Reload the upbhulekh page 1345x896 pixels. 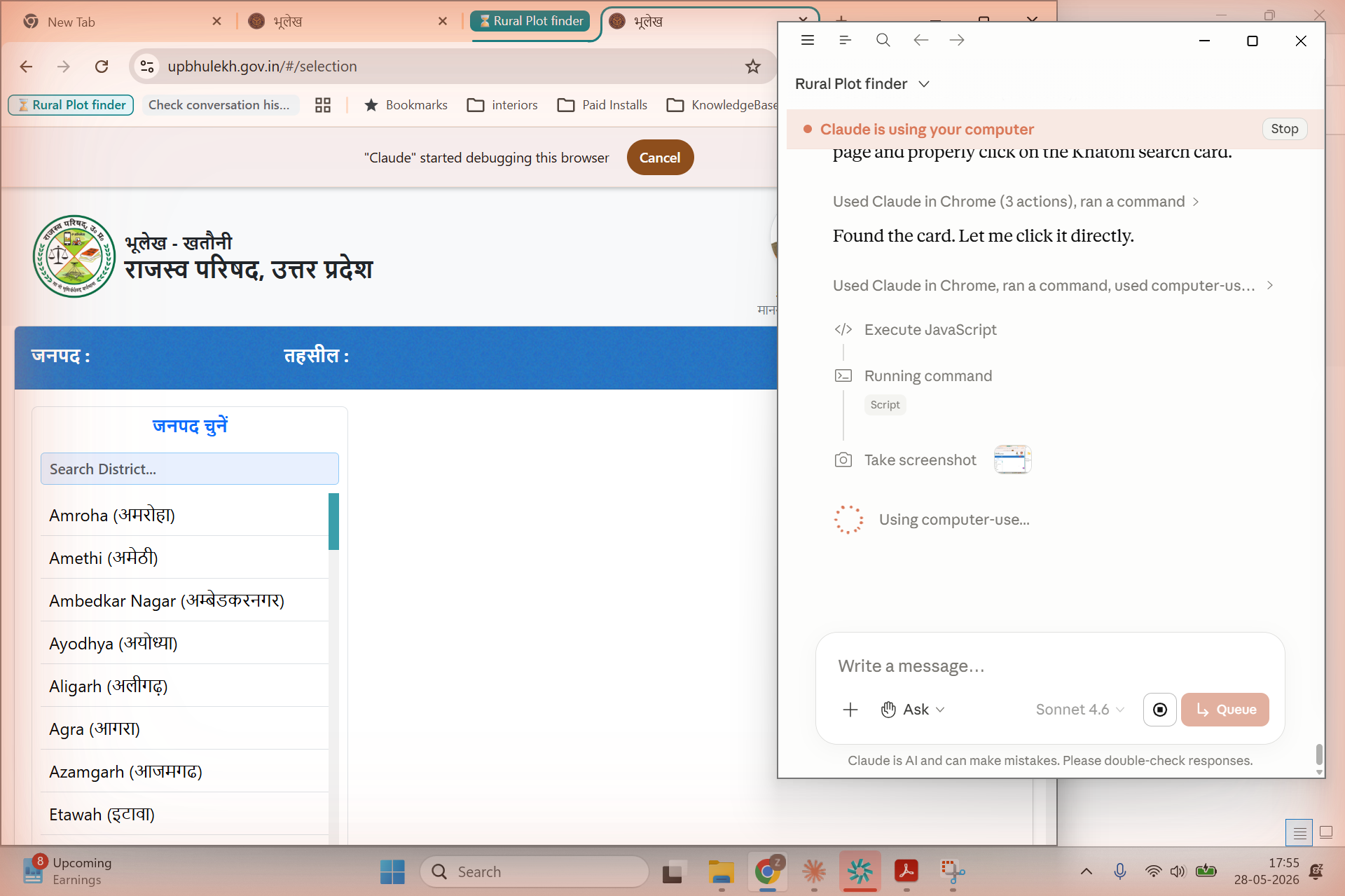pyautogui.click(x=102, y=67)
